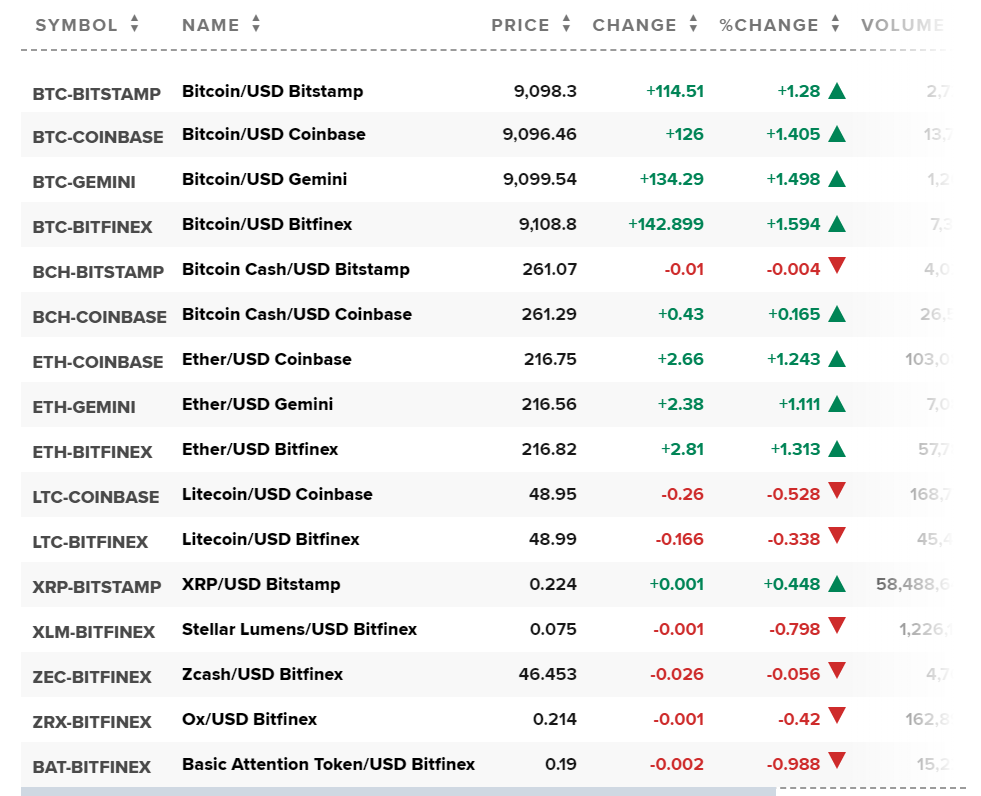Click the red triangle beside -0.798
The image size is (981, 796).
[836, 626]
